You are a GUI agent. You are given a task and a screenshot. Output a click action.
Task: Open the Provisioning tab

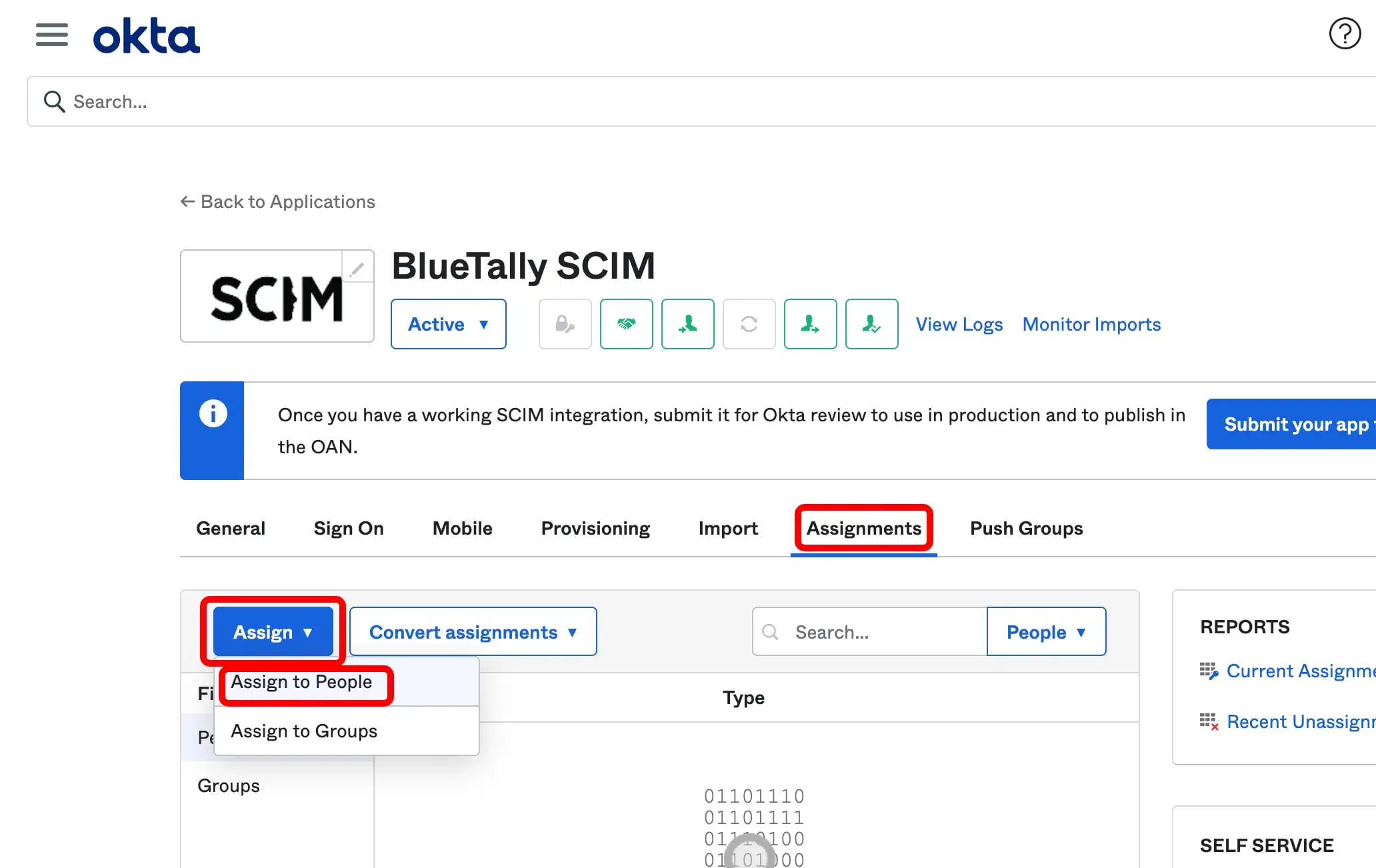[595, 528]
